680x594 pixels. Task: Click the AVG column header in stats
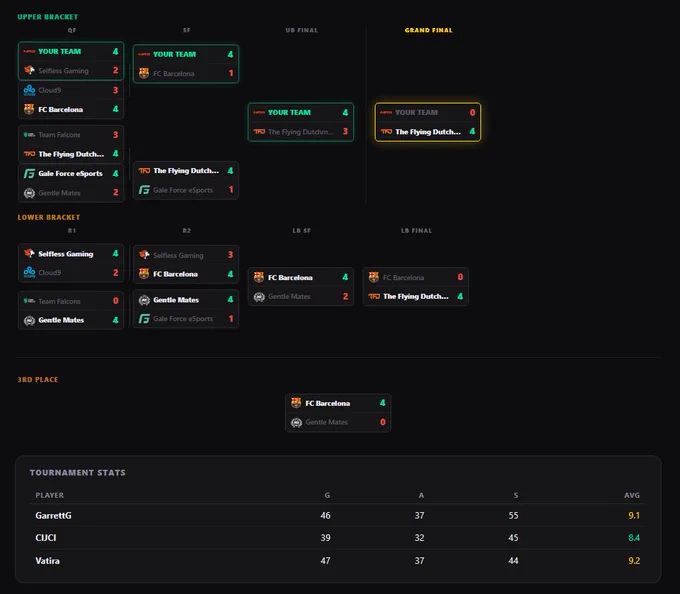[632, 495]
